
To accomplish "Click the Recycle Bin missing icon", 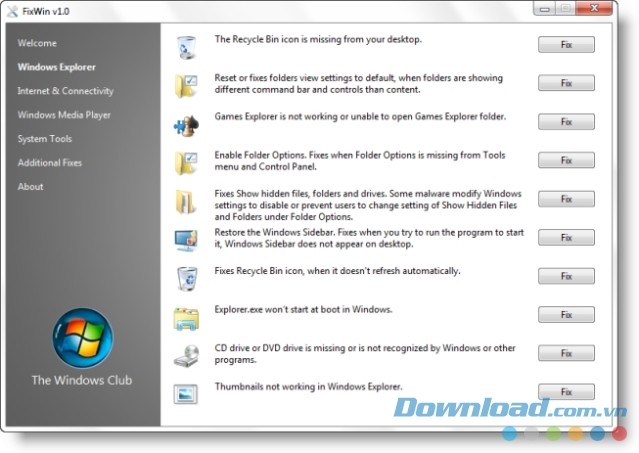I will tap(187, 47).
